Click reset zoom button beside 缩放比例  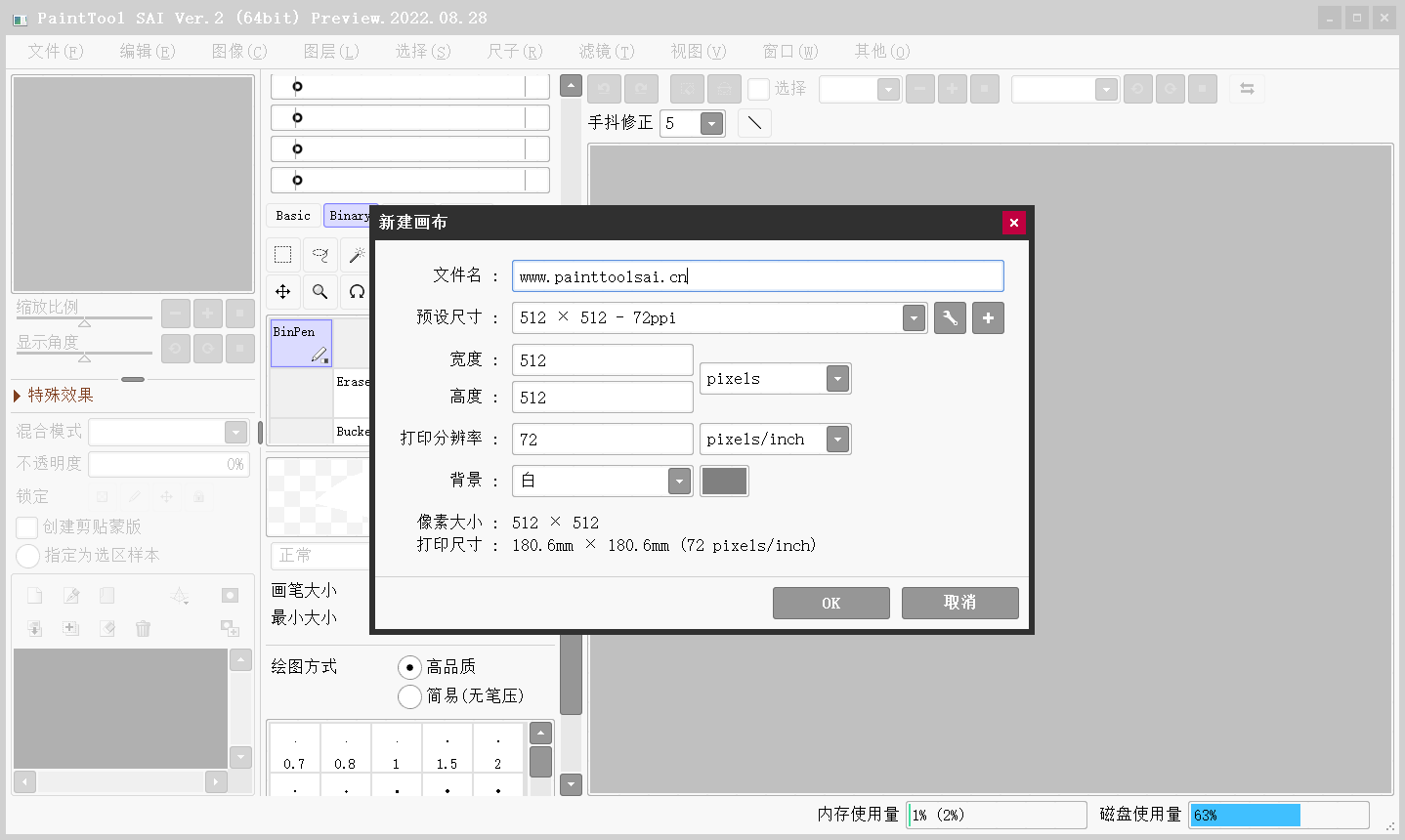[240, 314]
